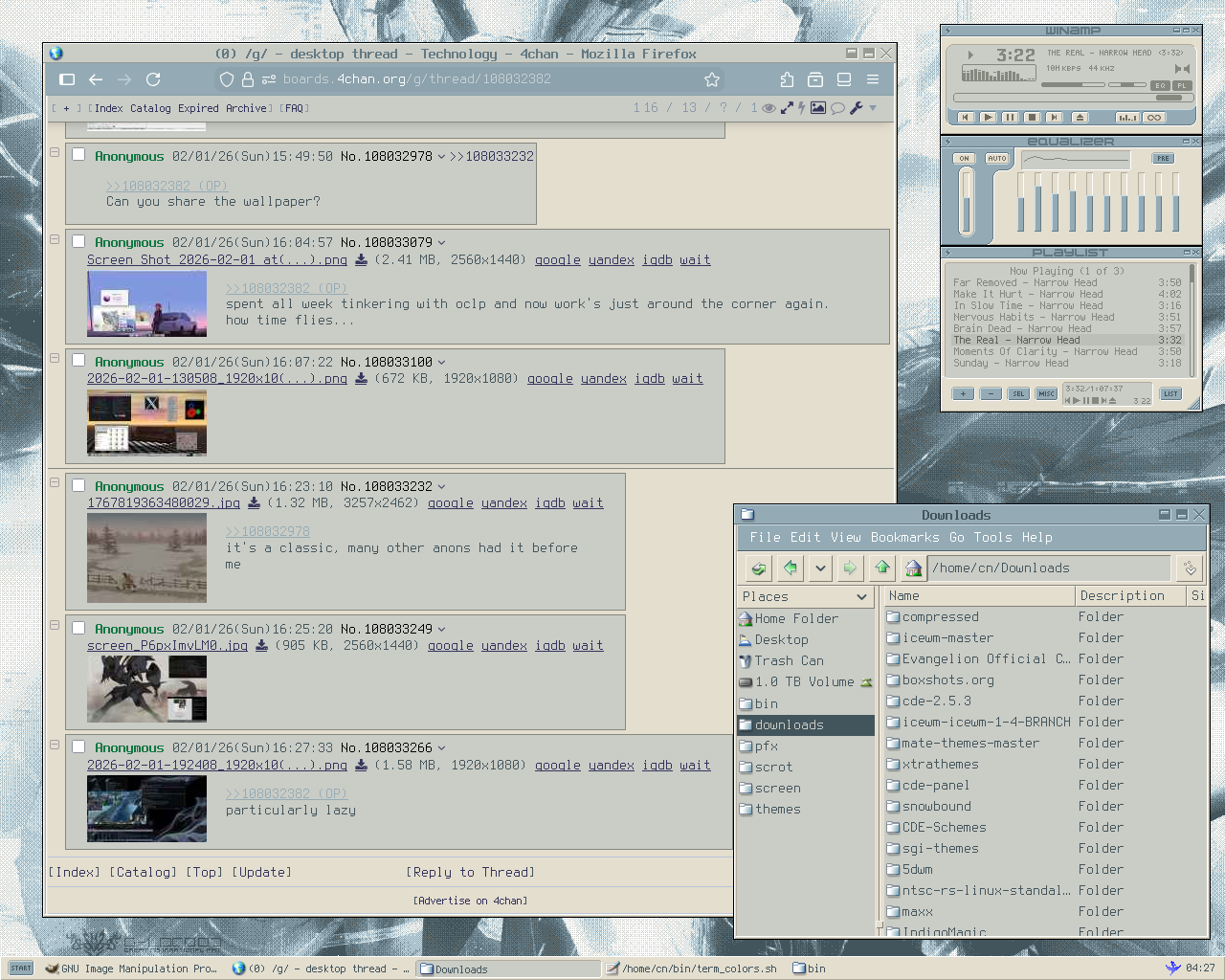The image size is (1225, 980).
Task: Switch to GNU Image Manipulation Program in taskbar
Action: click(131, 969)
